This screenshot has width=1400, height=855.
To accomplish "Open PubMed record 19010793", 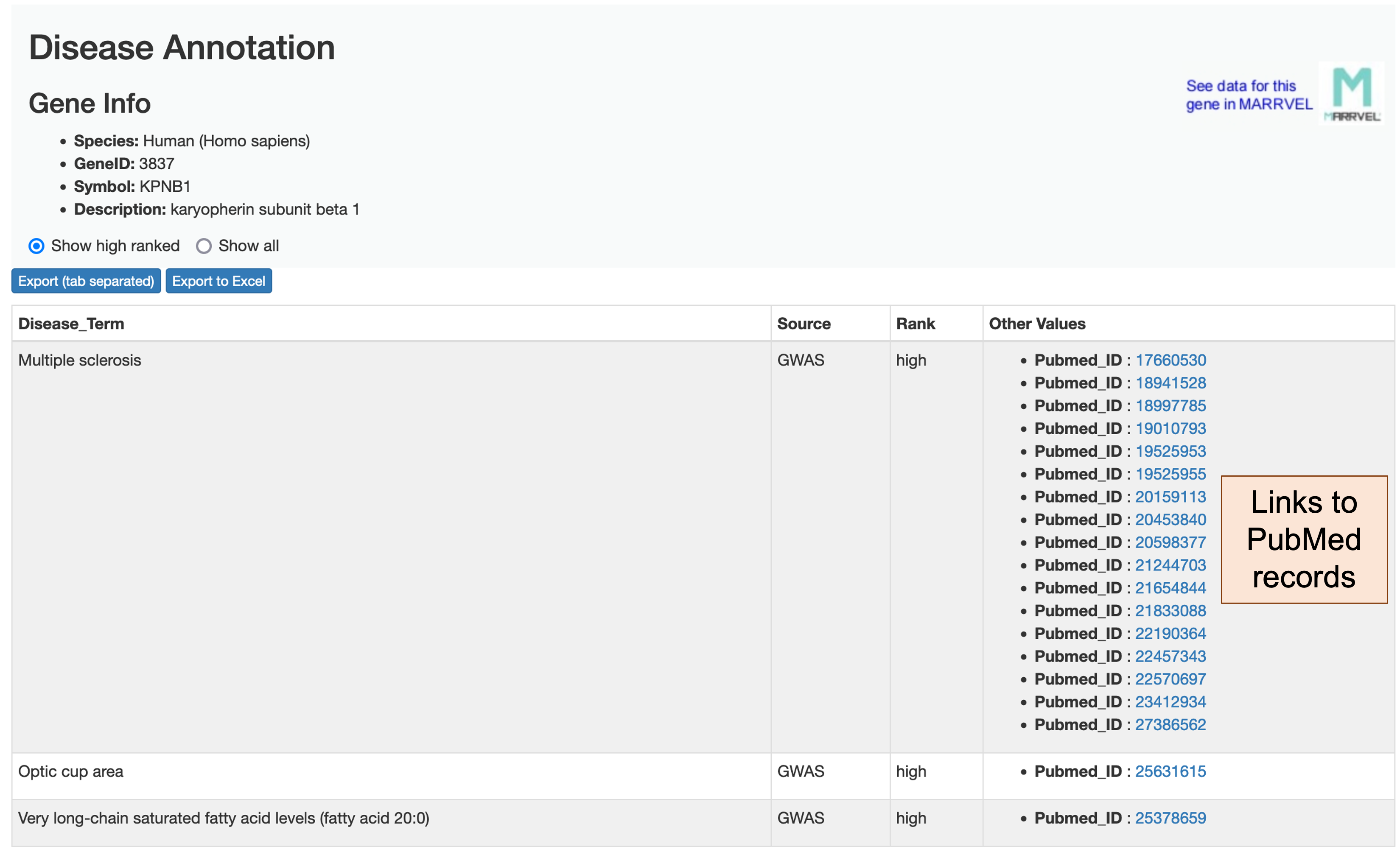I will click(1170, 428).
